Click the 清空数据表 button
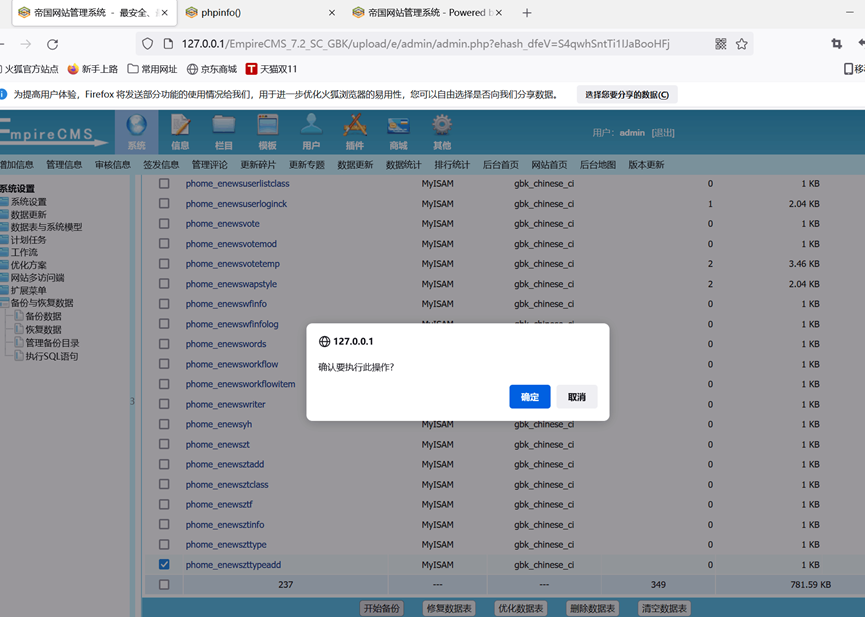This screenshot has height=617, width=865. tap(664, 608)
